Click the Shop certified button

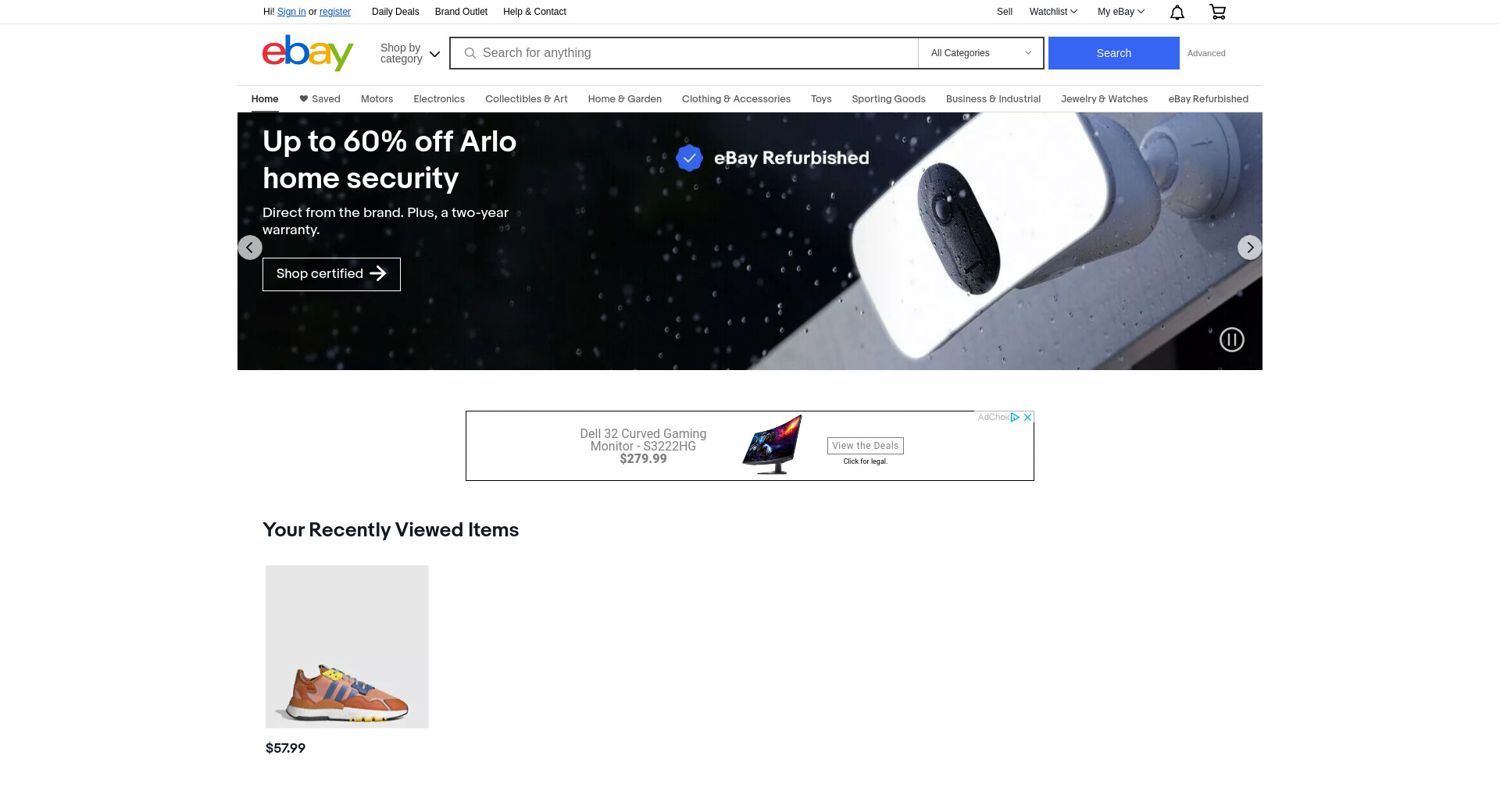coord(331,274)
